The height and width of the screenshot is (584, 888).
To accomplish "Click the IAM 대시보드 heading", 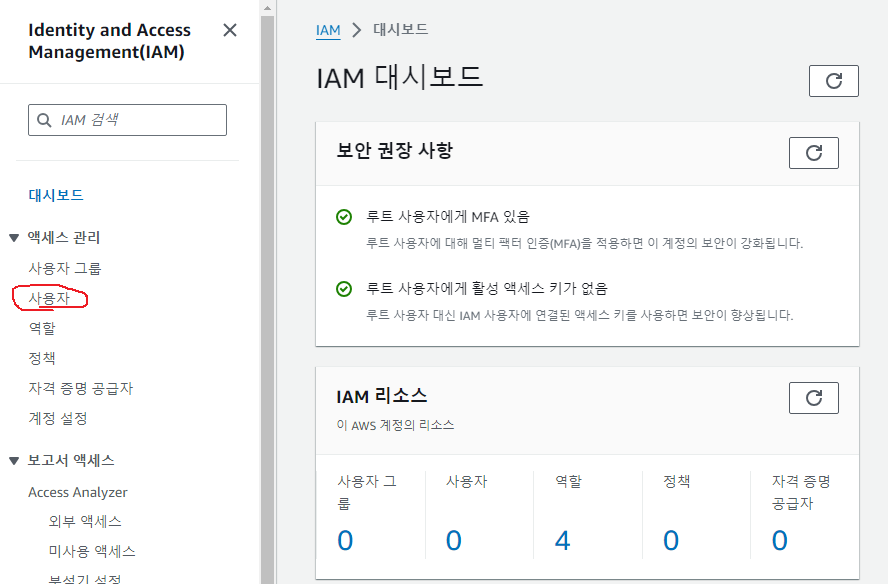I will 399,78.
